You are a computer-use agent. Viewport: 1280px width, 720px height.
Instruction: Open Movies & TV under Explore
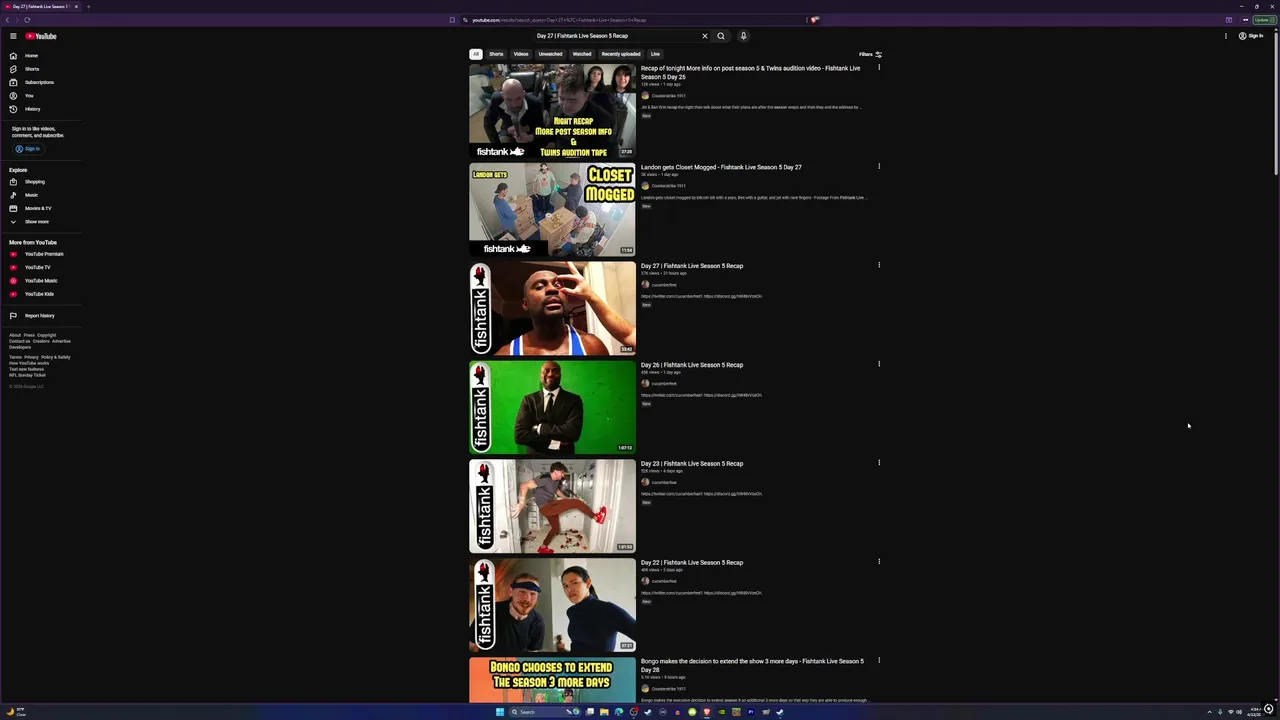(x=38, y=208)
